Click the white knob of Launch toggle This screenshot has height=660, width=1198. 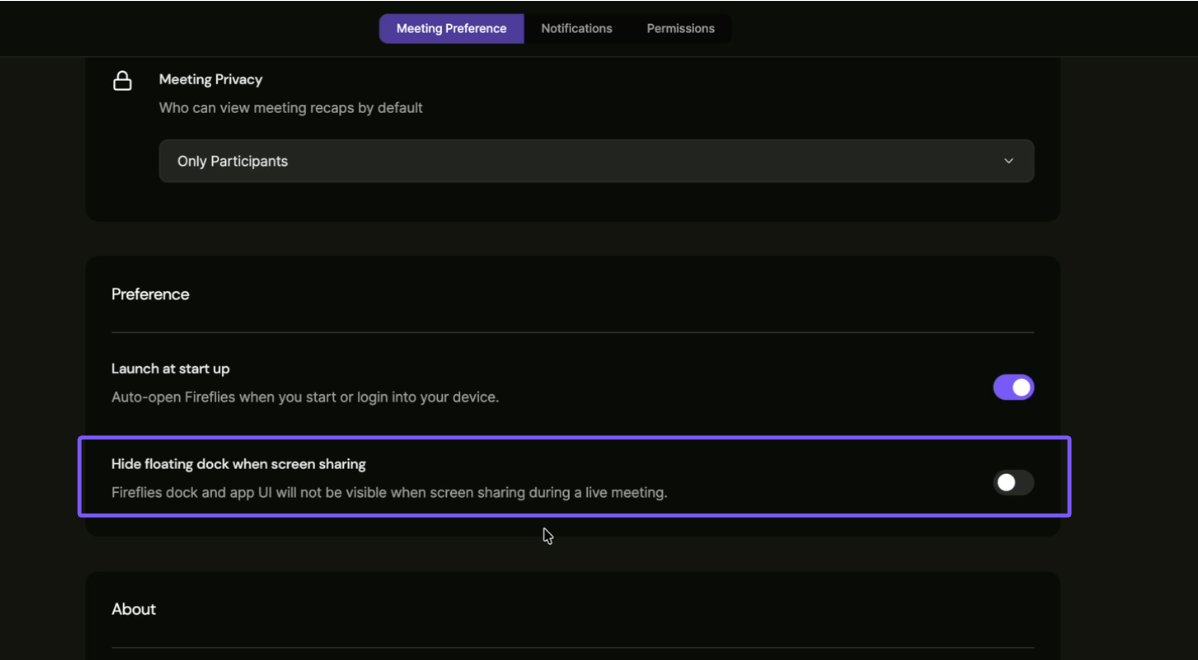point(1021,387)
